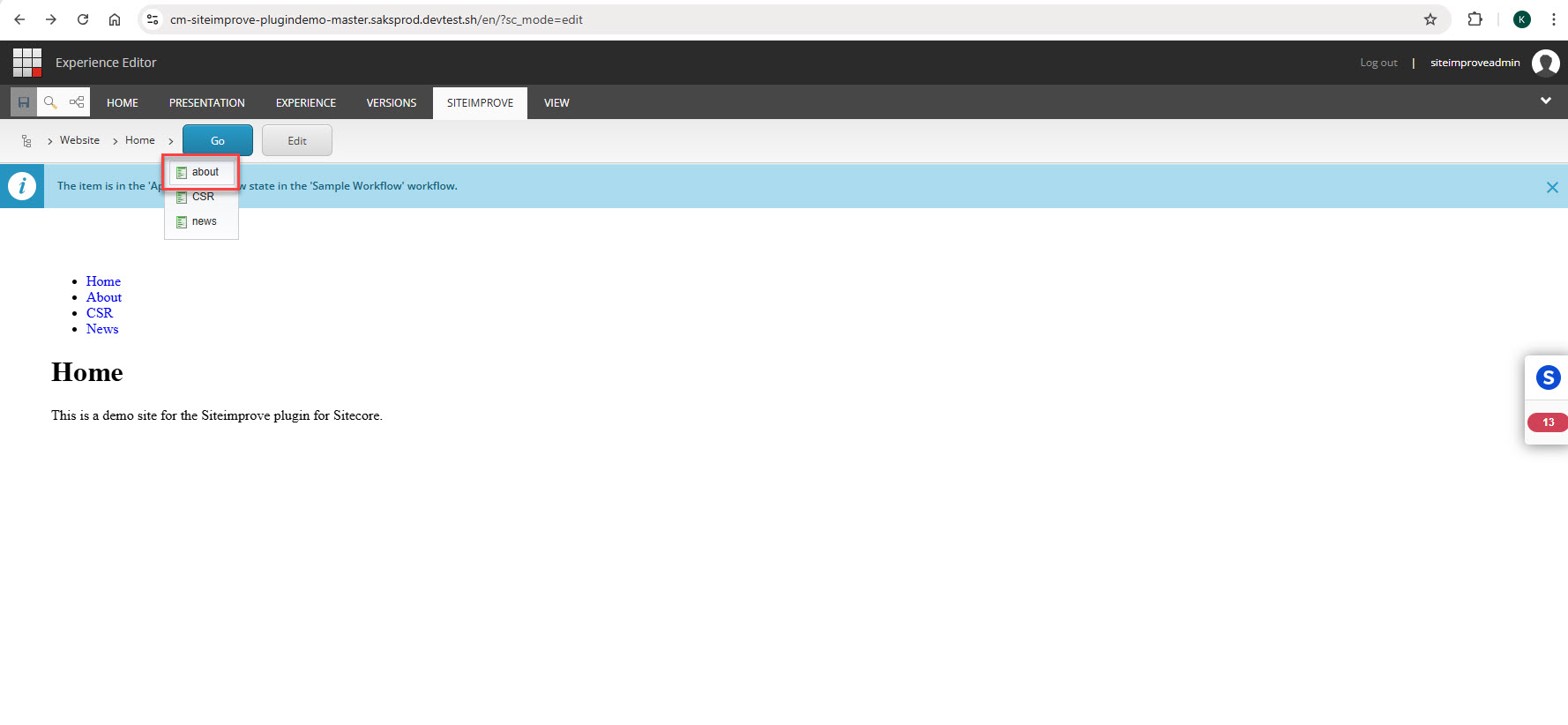The image size is (1568, 725).
Task: Open the News link in page navigation
Action: point(102,329)
